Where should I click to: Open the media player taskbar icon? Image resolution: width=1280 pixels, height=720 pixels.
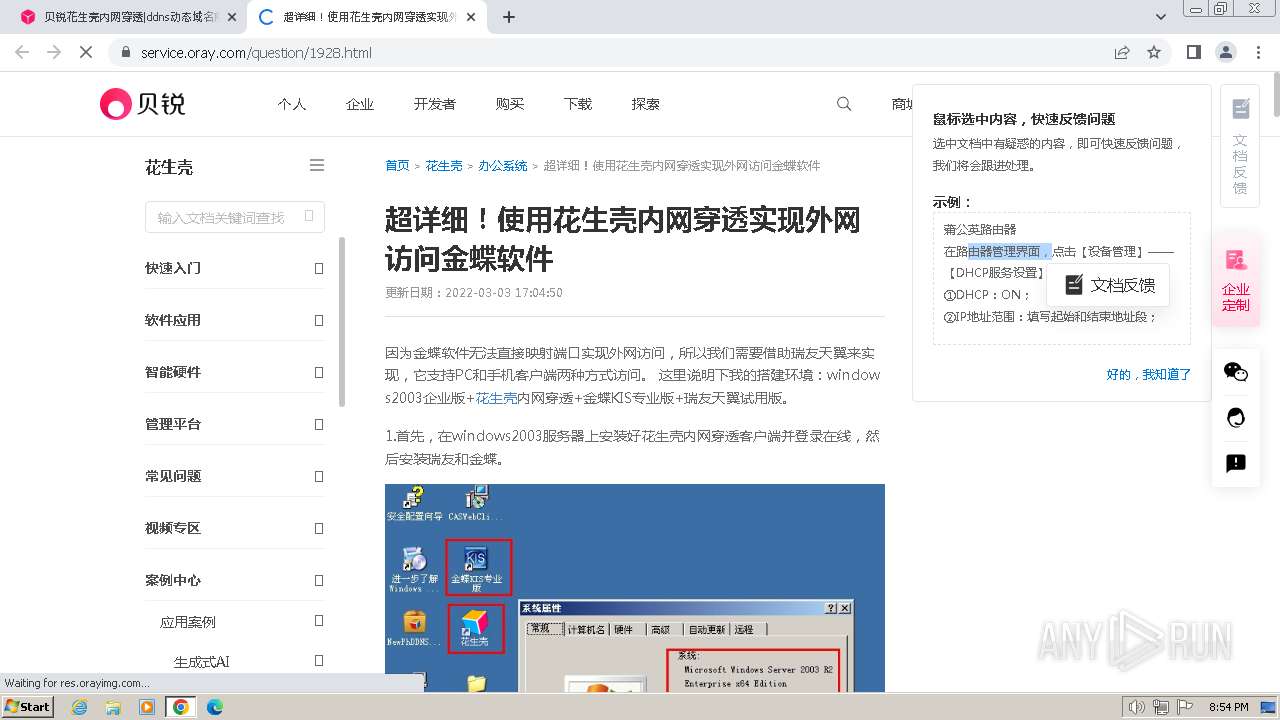(x=147, y=707)
